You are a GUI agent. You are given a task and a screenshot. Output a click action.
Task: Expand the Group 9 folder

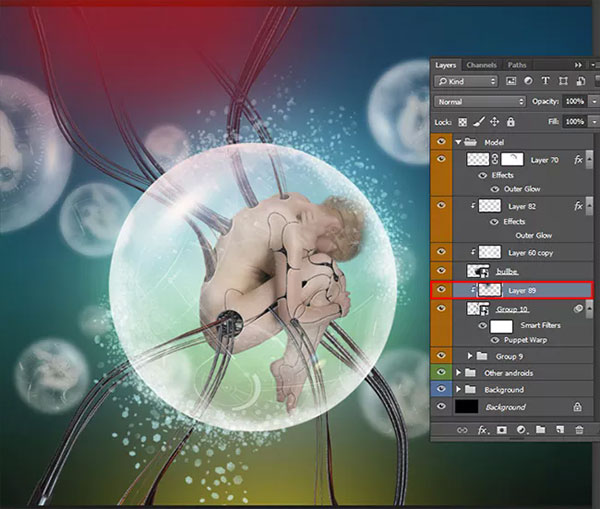[470, 356]
